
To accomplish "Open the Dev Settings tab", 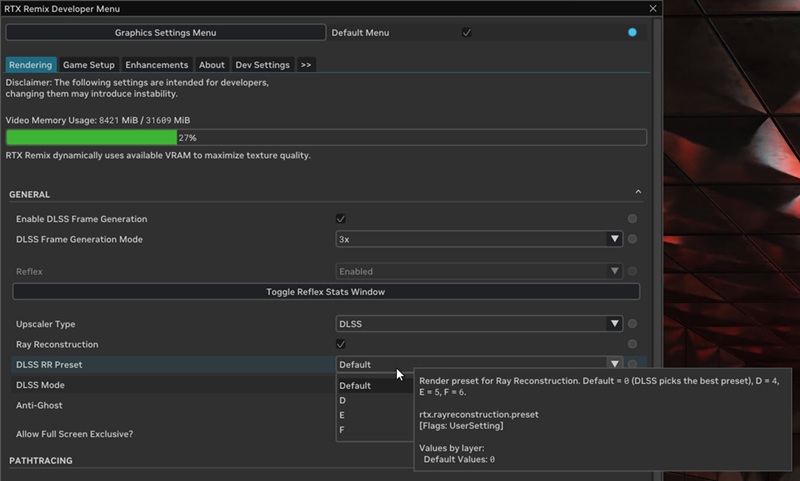I will pyautogui.click(x=262, y=65).
